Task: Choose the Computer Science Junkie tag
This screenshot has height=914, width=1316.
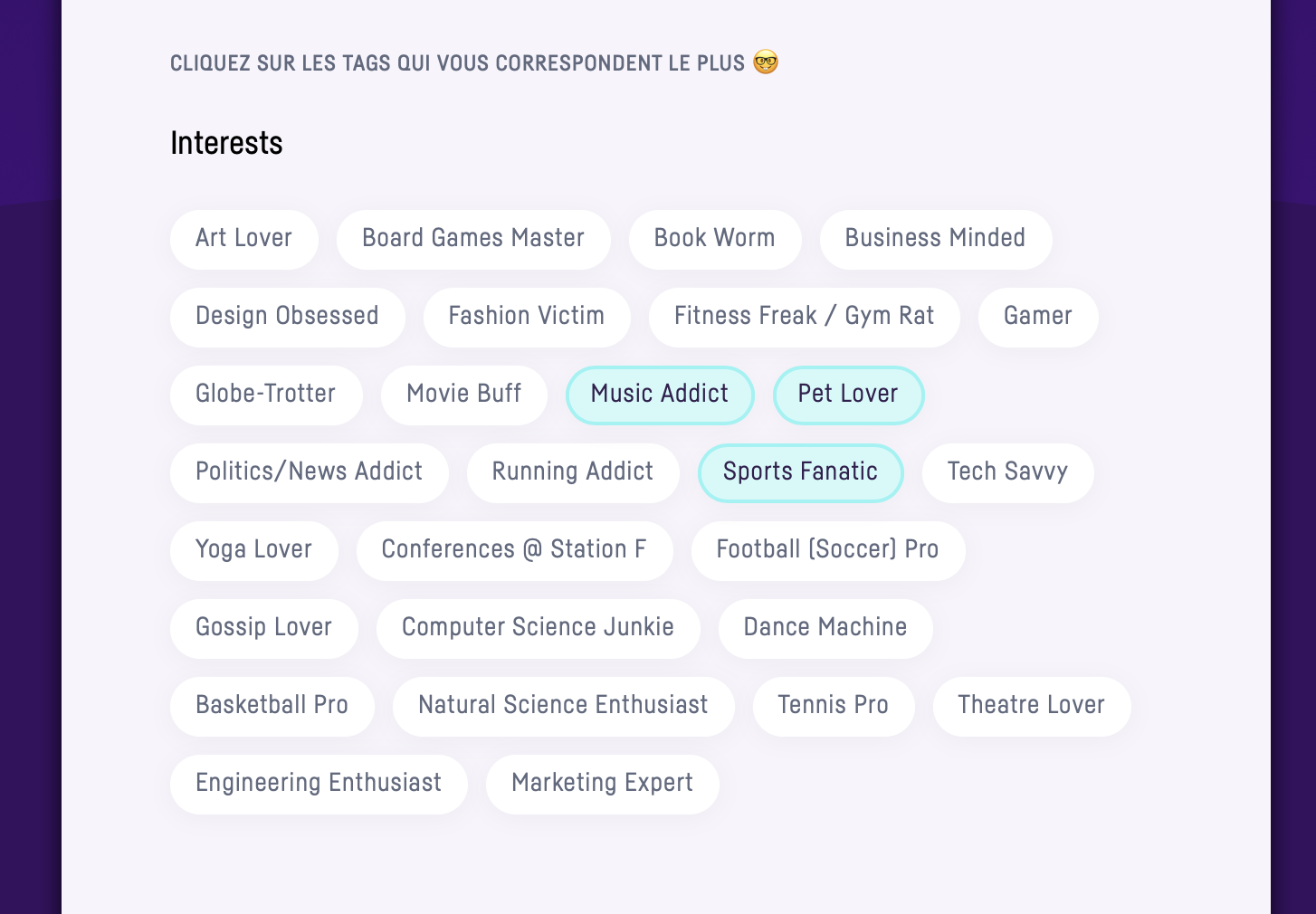Action: coord(538,628)
